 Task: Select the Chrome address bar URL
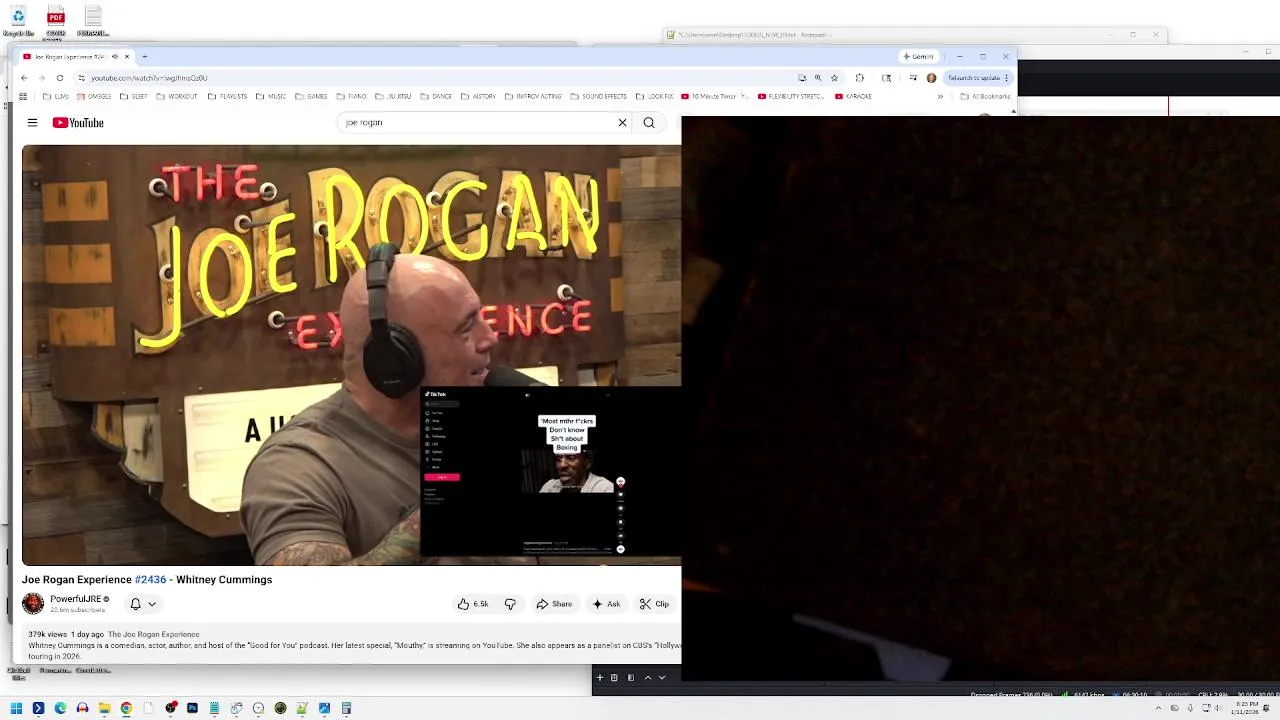(x=149, y=78)
